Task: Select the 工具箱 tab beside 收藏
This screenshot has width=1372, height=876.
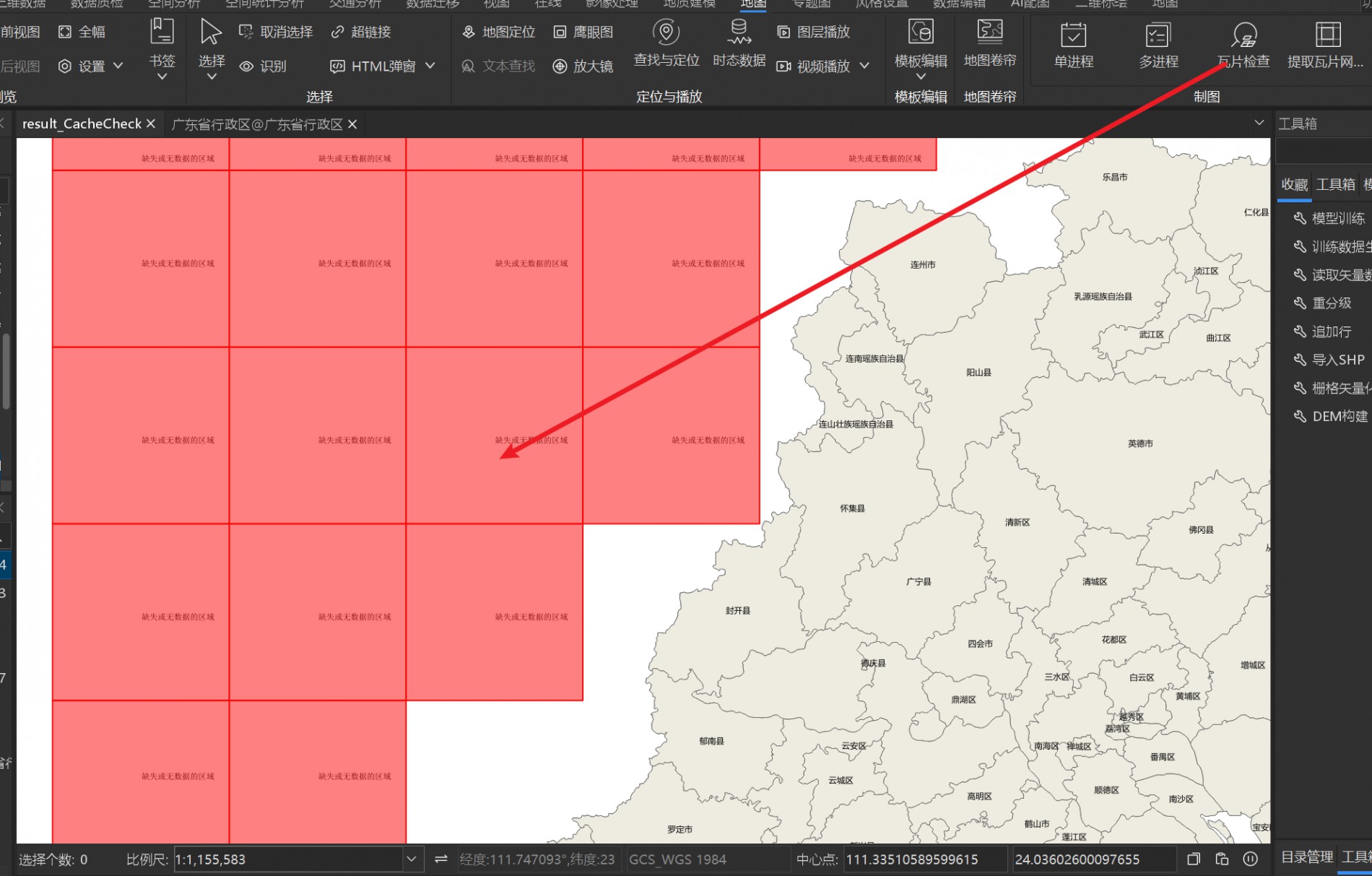Action: coord(1335,185)
